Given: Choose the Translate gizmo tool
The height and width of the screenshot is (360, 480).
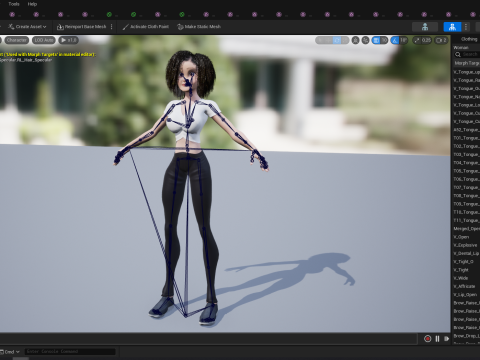Looking at the screenshot, I should point(329,40).
